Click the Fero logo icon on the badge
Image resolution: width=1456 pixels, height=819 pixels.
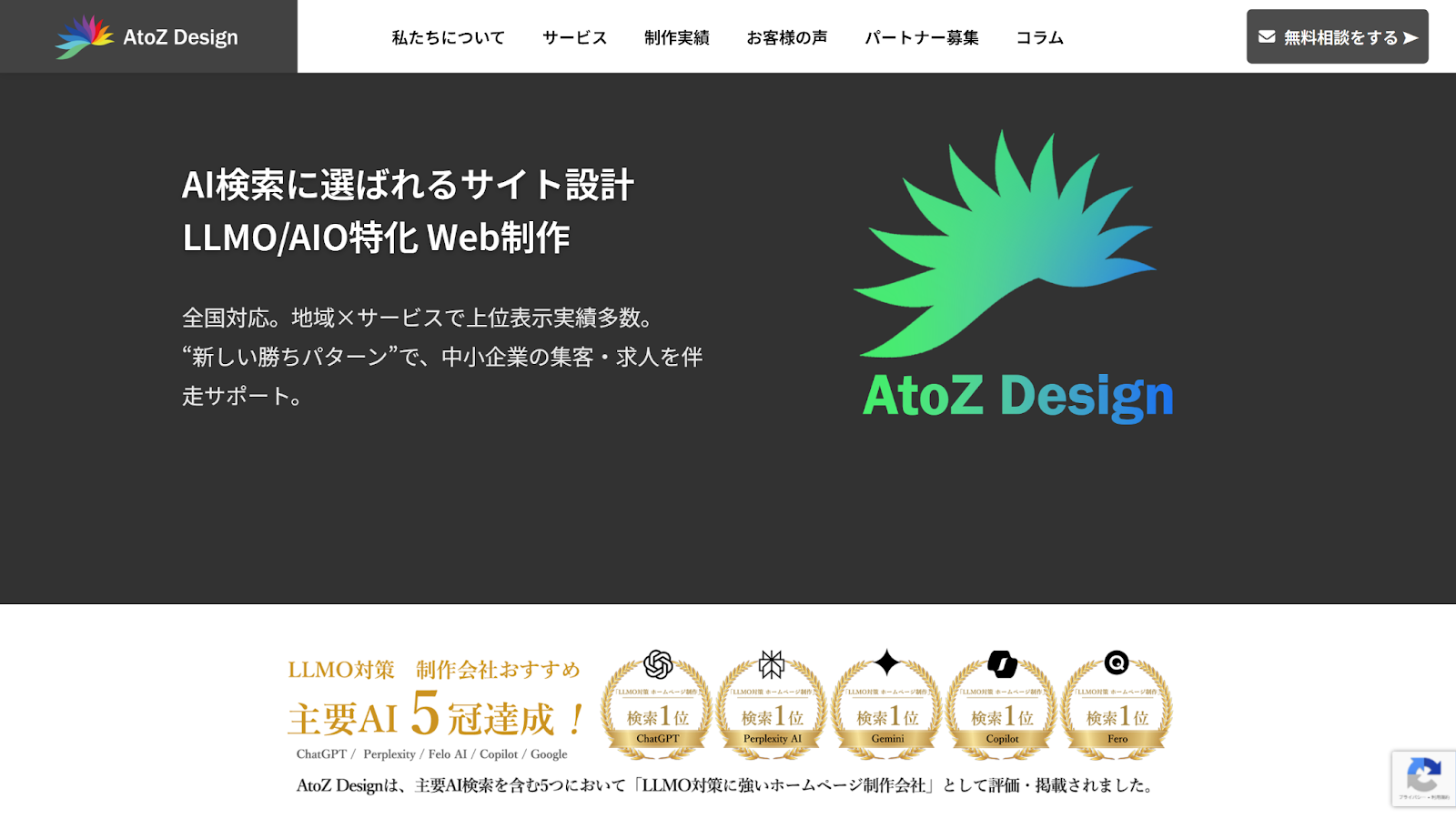coord(1117,662)
